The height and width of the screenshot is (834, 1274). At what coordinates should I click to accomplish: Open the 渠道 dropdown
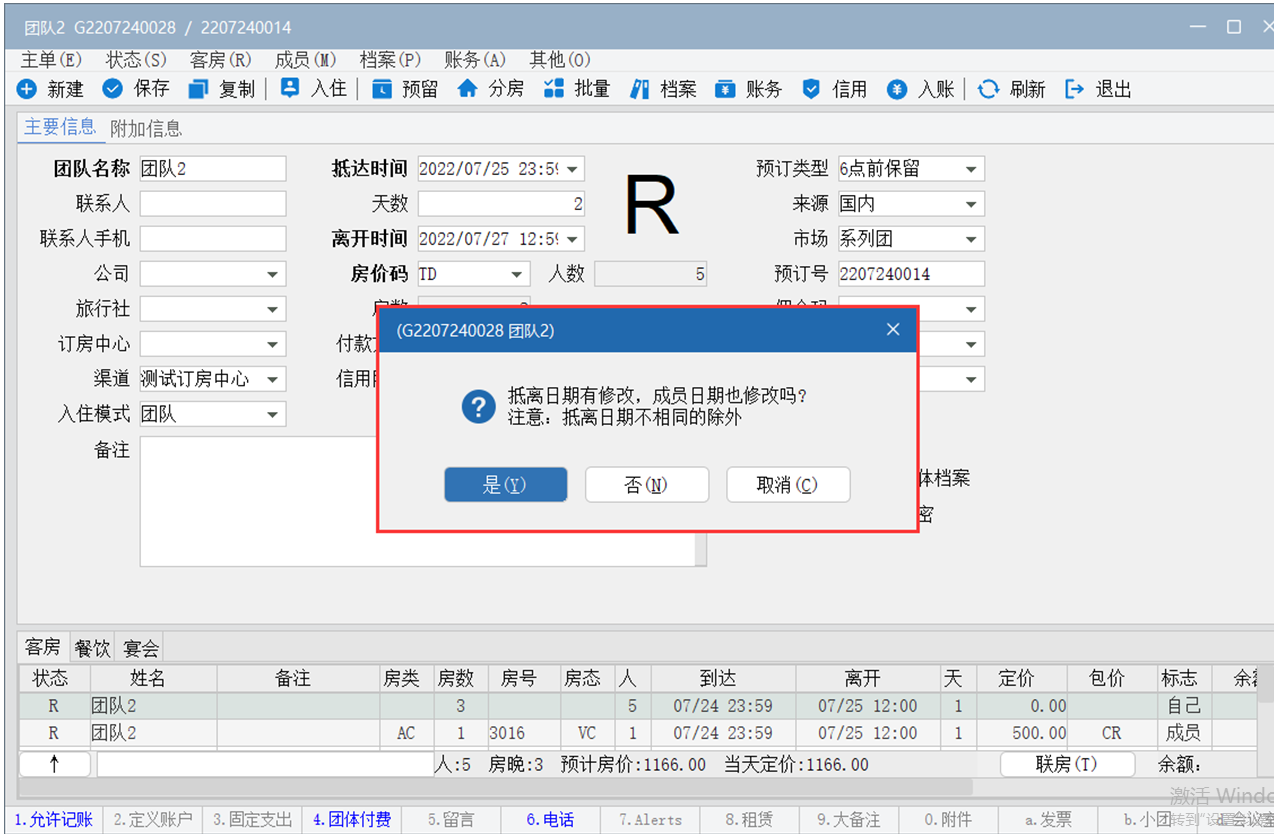pyautogui.click(x=273, y=379)
